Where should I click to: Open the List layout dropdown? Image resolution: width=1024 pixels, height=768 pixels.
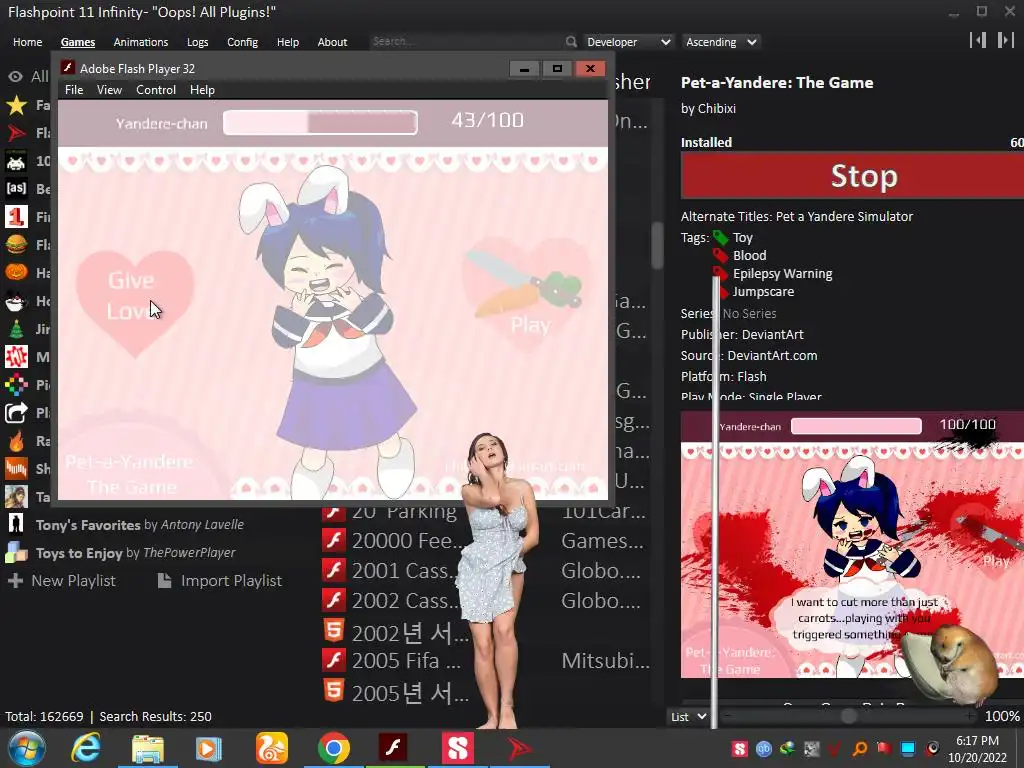pos(688,716)
